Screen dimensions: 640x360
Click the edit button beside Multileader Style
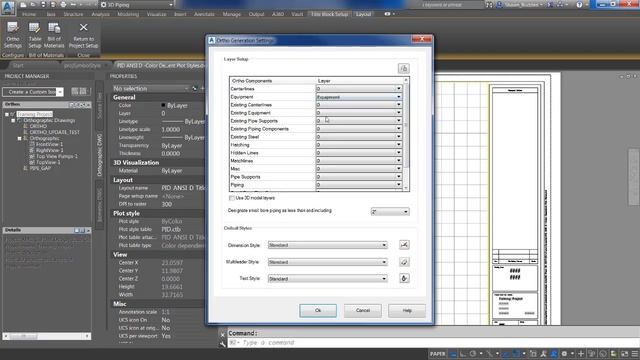click(404, 262)
